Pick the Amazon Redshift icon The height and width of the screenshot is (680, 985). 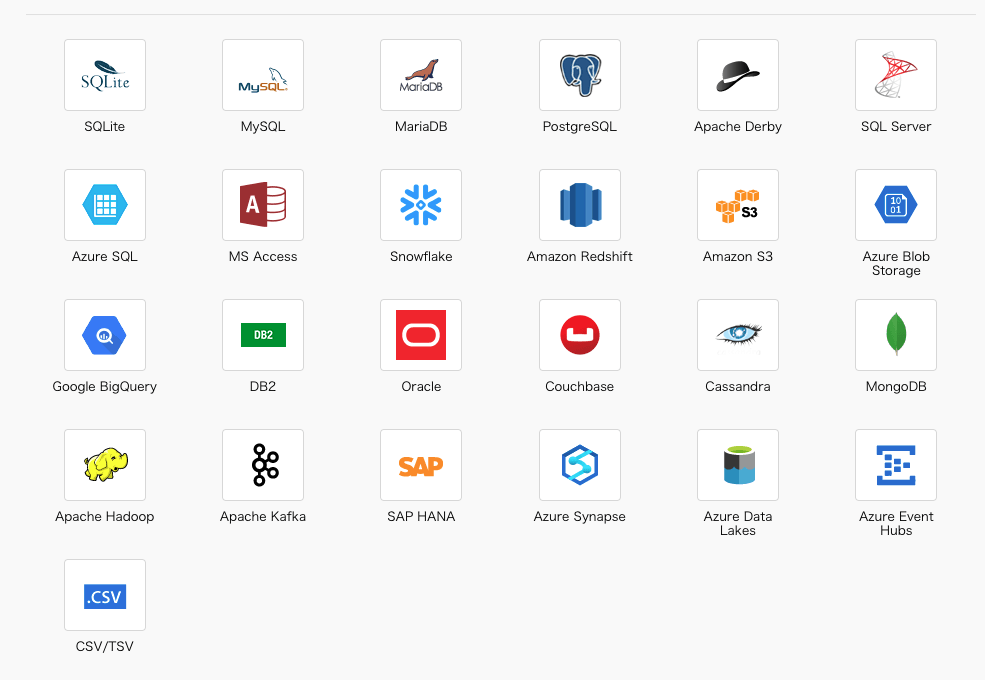pyautogui.click(x=580, y=205)
